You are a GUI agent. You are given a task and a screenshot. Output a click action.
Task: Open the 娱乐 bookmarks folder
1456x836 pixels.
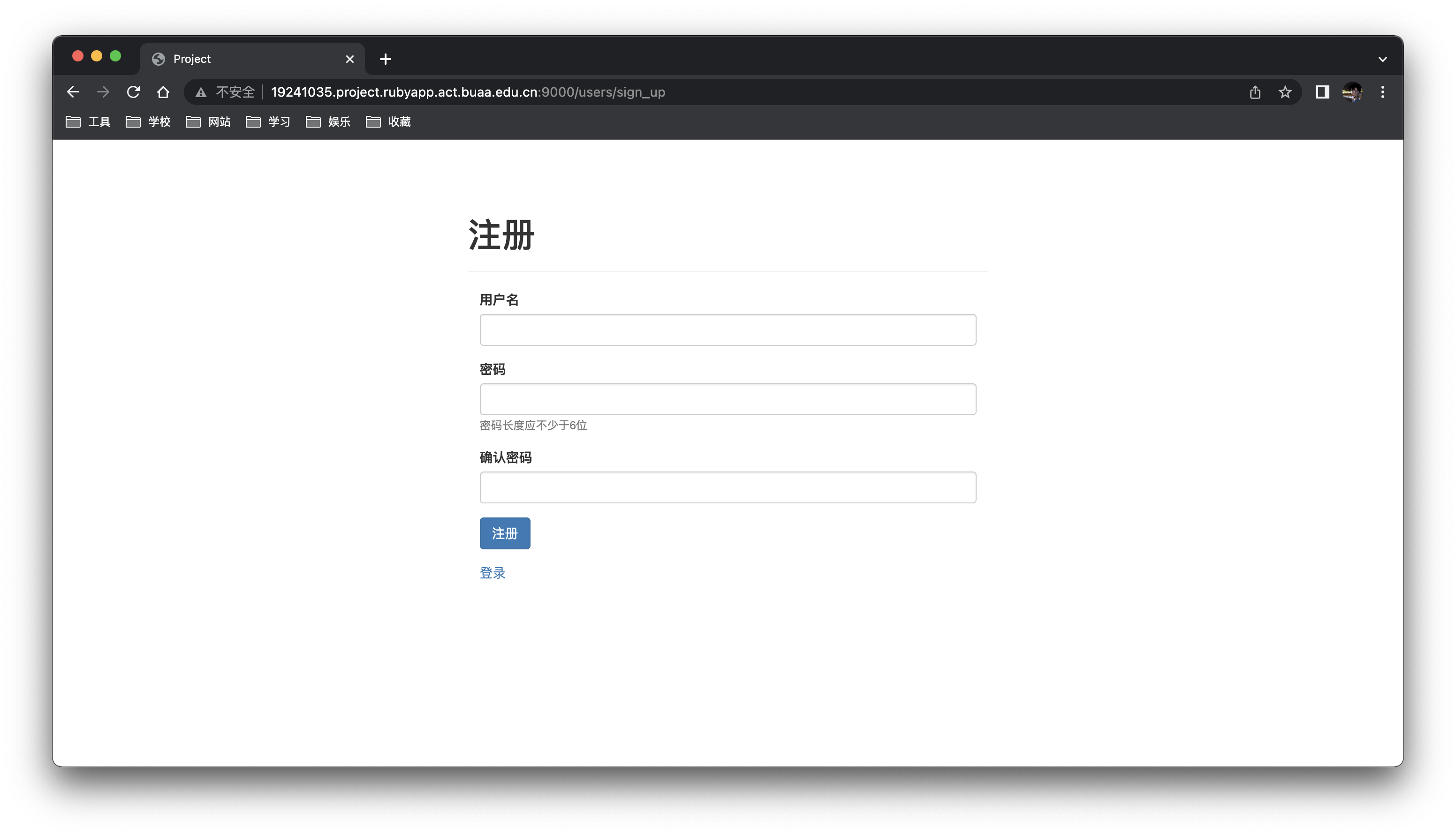click(328, 122)
